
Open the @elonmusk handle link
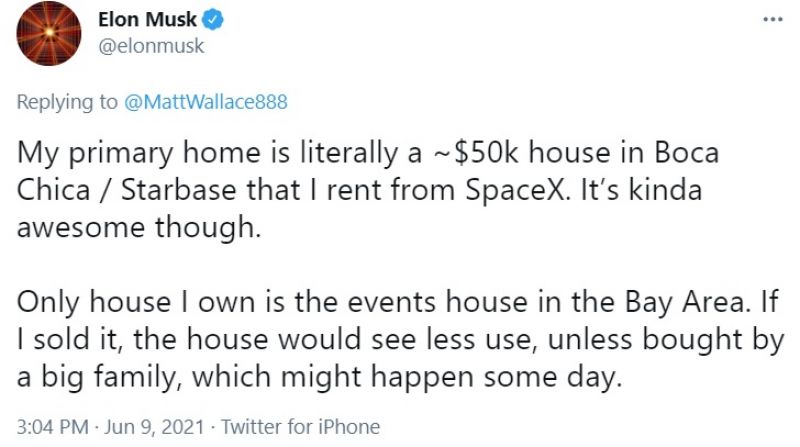click(x=151, y=46)
